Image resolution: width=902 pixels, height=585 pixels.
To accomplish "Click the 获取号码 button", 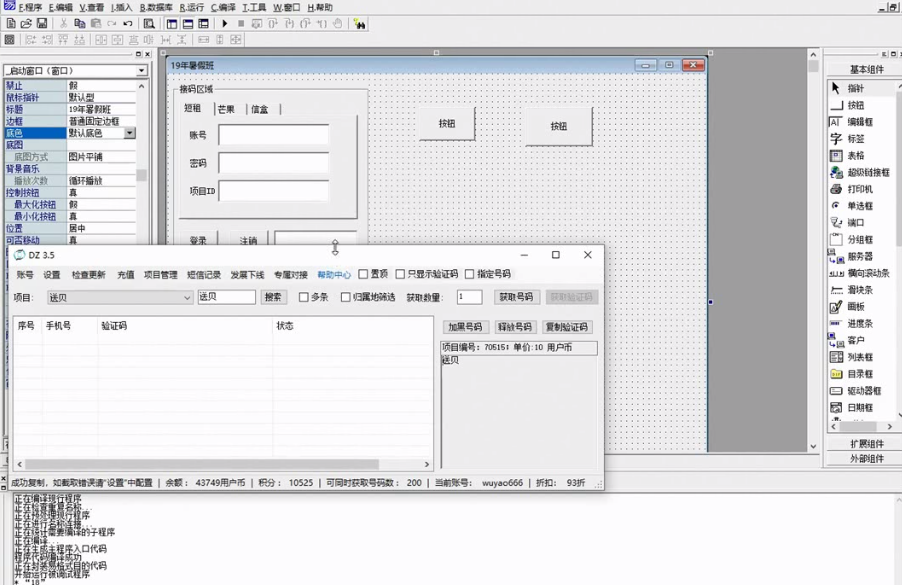I will point(515,297).
